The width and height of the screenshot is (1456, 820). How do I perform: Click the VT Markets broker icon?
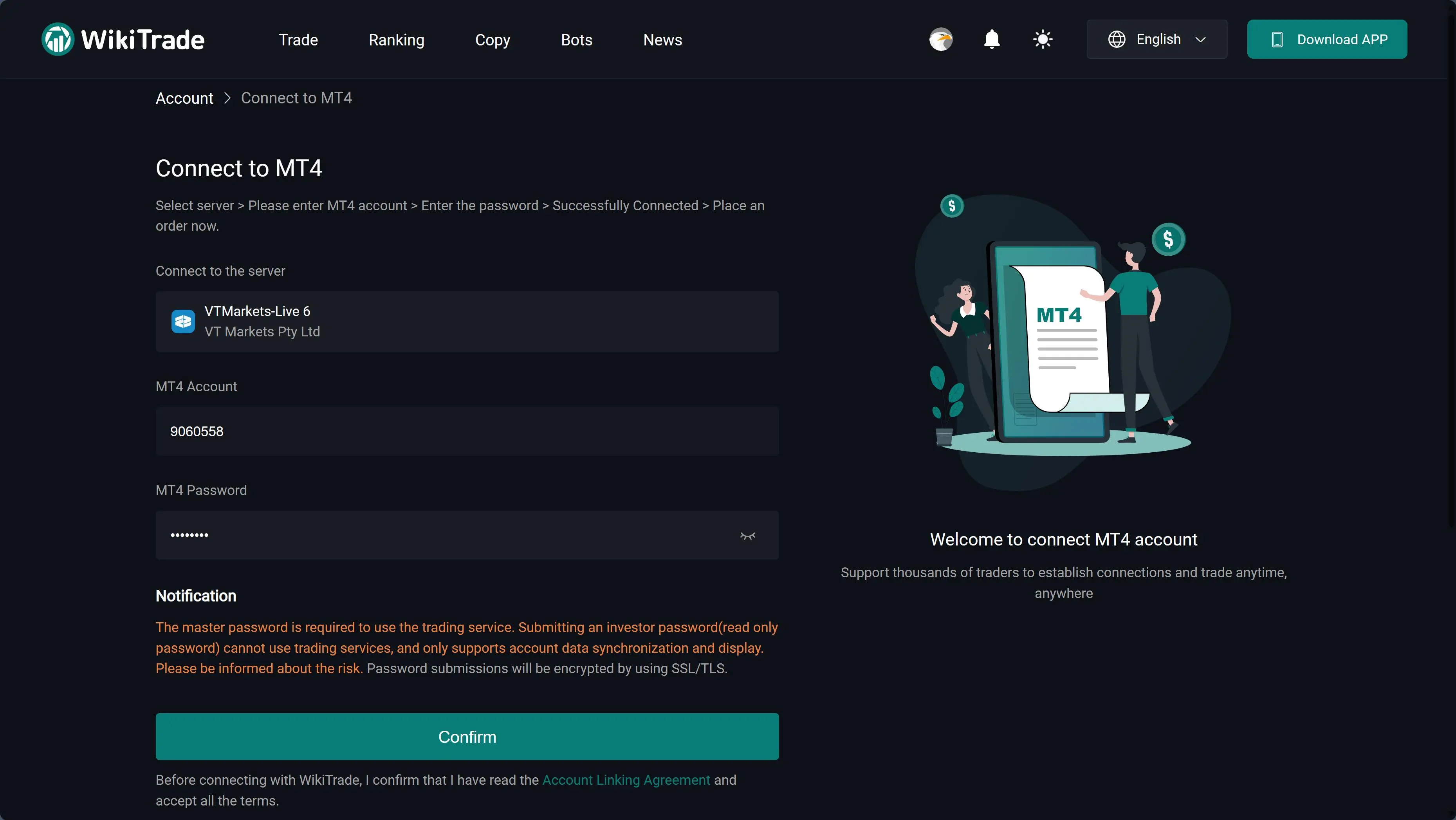(183, 322)
